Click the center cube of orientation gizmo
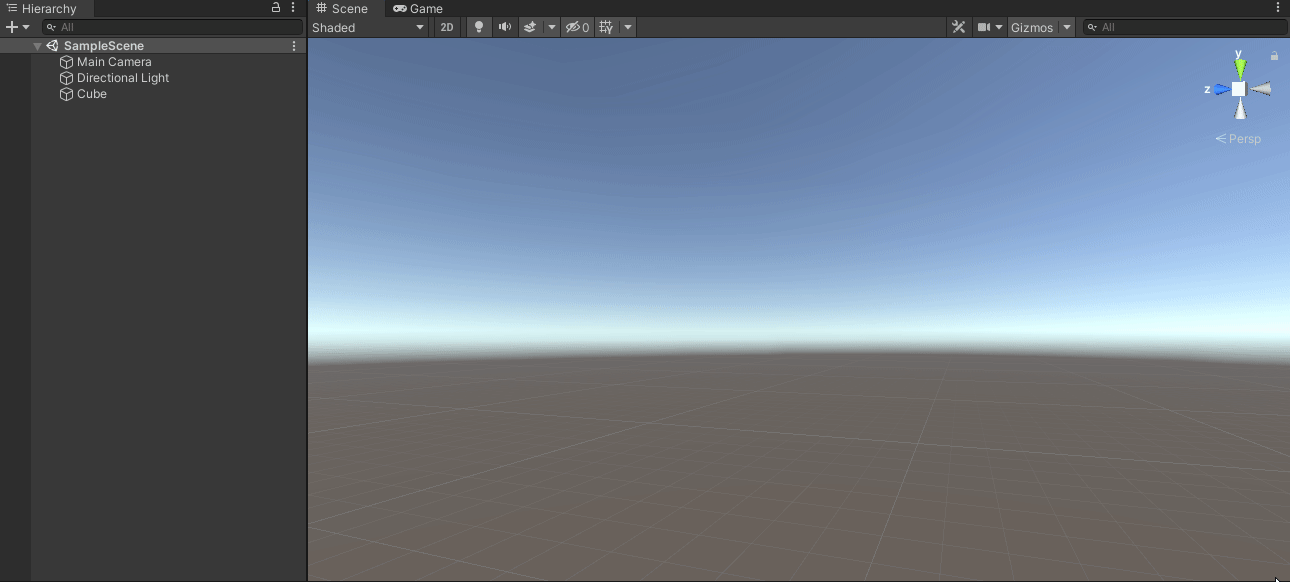1290x582 pixels. tap(1239, 89)
